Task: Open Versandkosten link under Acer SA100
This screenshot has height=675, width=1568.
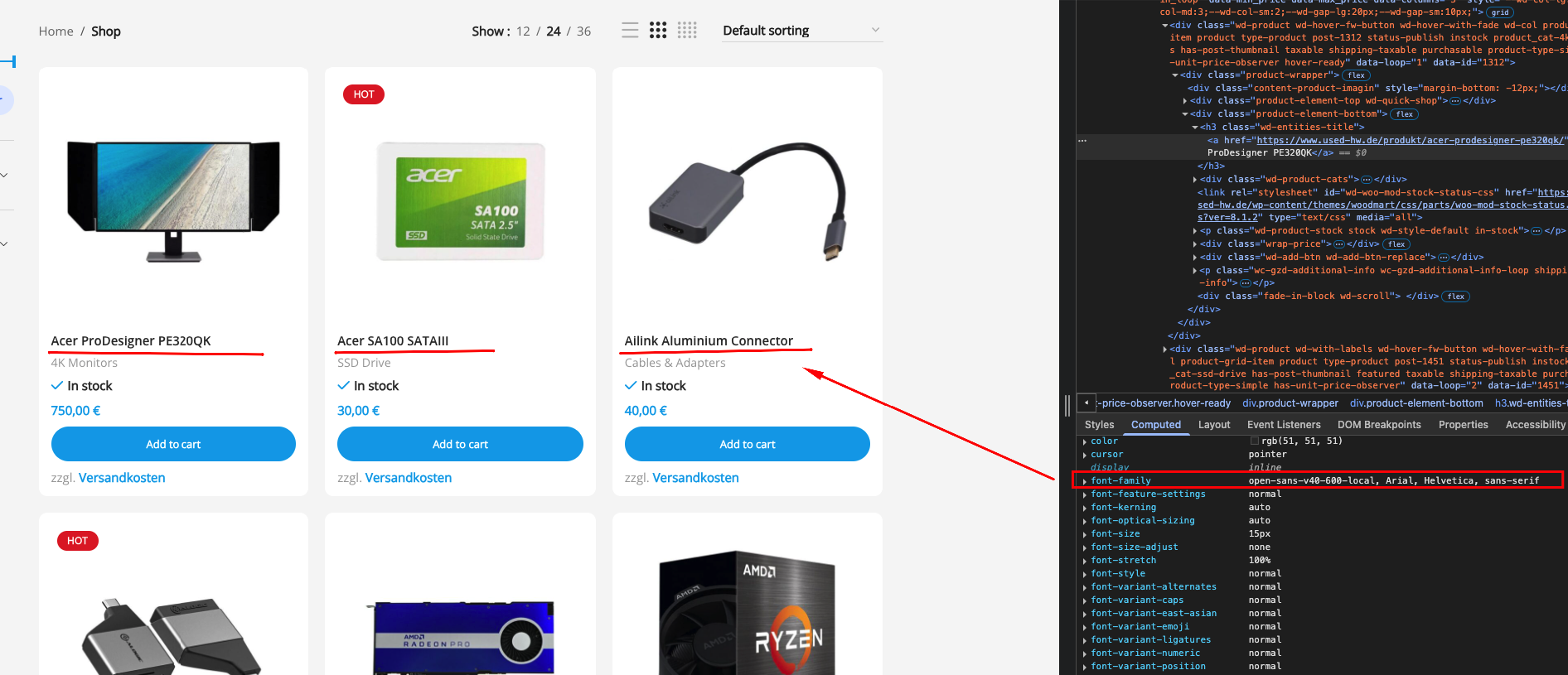Action: coord(409,478)
